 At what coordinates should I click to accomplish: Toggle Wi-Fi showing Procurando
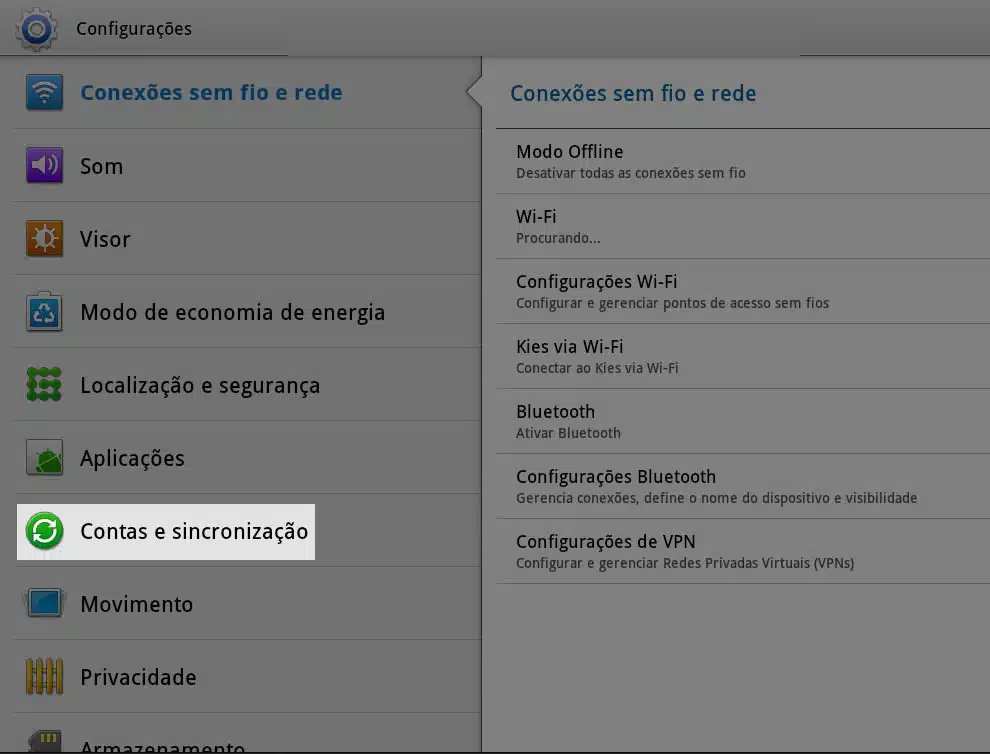pyautogui.click(x=742, y=227)
